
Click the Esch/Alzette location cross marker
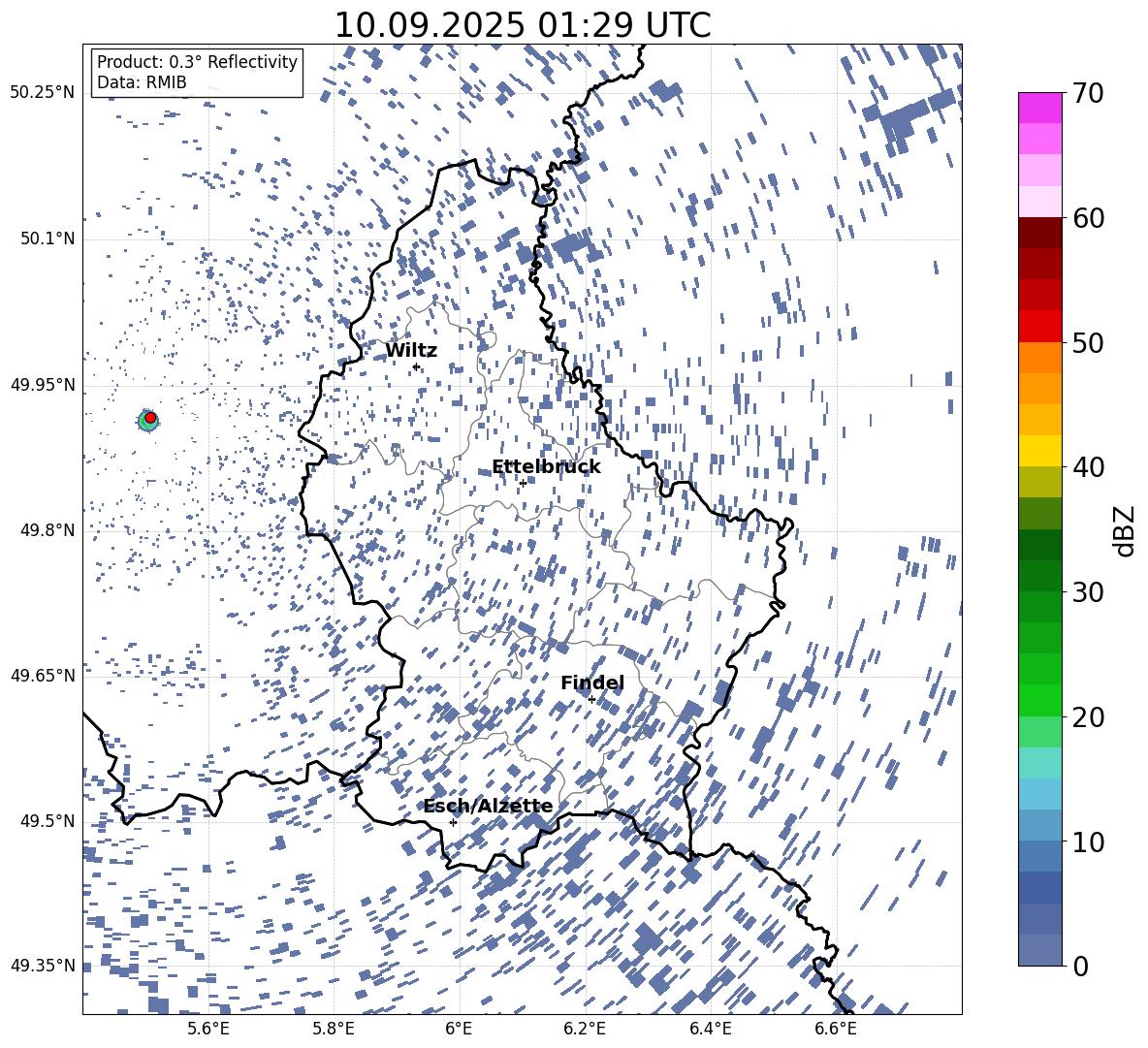click(453, 822)
